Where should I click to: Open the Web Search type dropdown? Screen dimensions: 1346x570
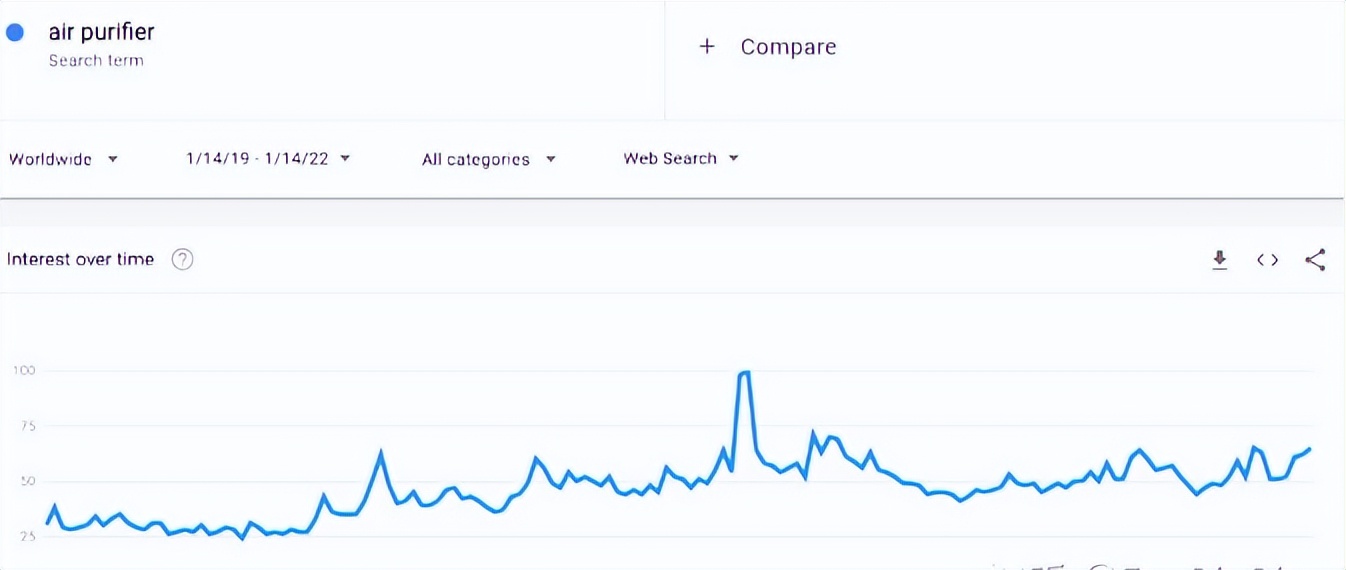pos(670,158)
